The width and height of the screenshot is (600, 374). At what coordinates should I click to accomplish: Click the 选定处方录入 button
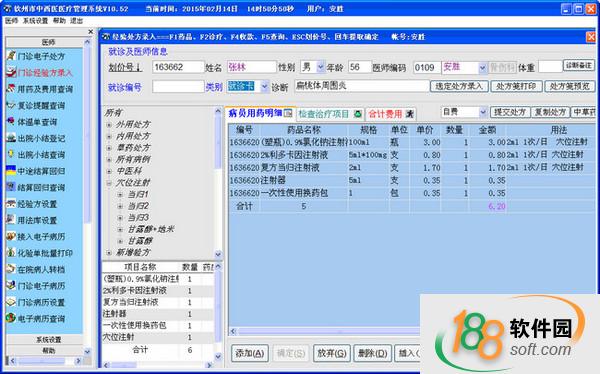(x=459, y=86)
